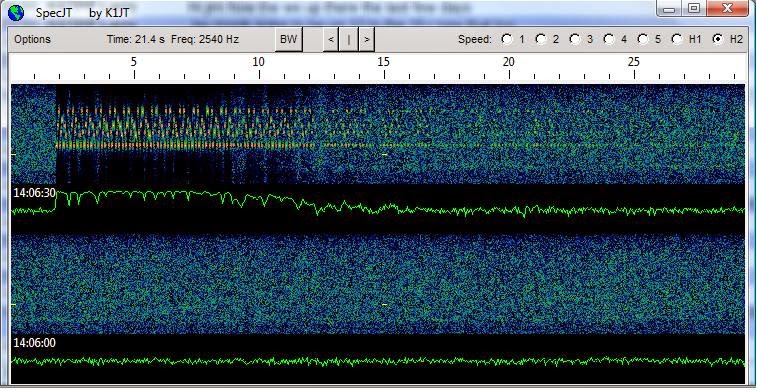Screen dimensions: 757x391
Task: Click the left arrow frequency shift button
Action: click(331, 40)
